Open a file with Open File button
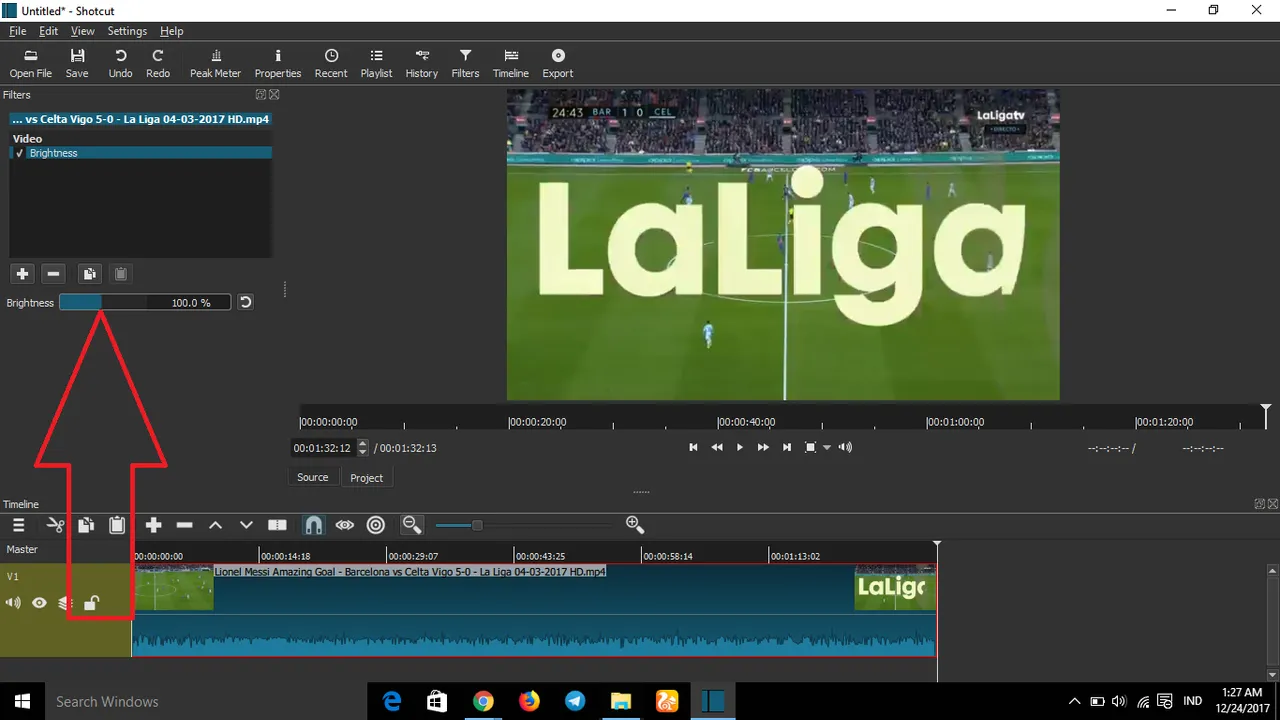This screenshot has width=1280, height=720. [x=30, y=64]
